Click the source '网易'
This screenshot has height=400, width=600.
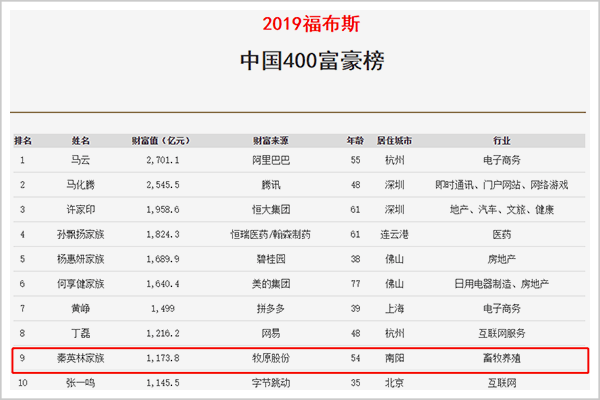pos(271,333)
